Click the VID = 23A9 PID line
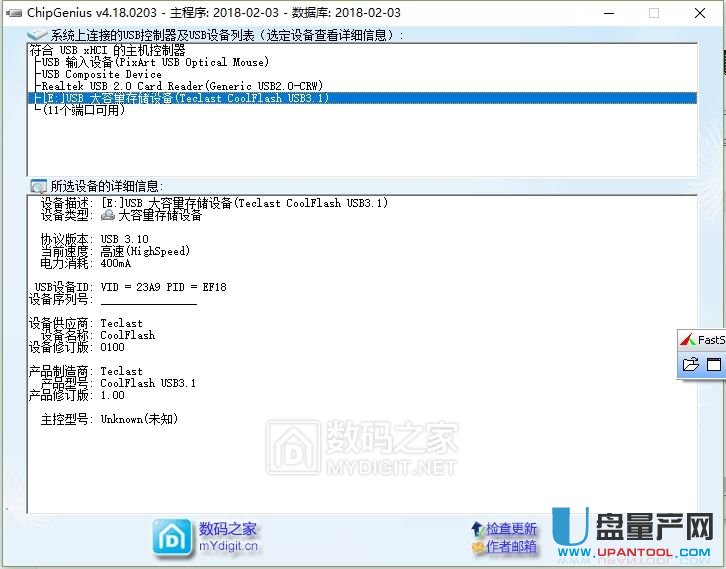The image size is (726, 569). 163,287
